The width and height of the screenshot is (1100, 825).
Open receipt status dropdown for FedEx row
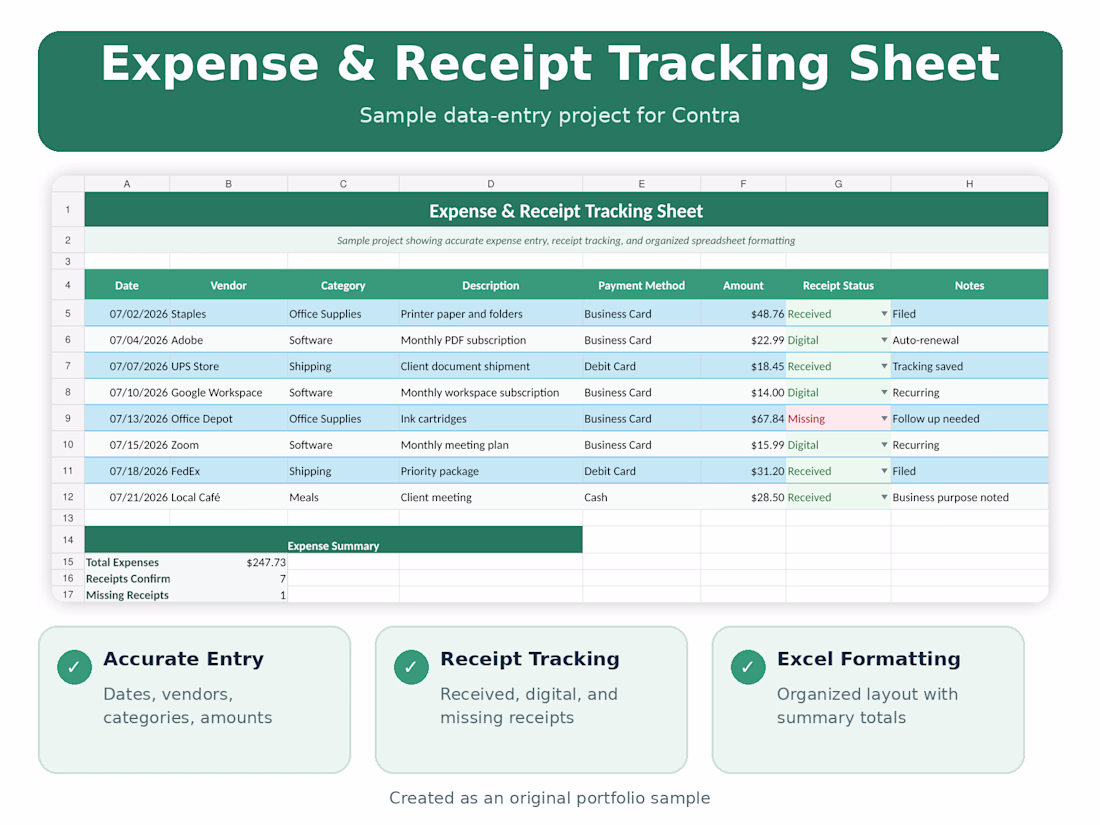coord(884,471)
